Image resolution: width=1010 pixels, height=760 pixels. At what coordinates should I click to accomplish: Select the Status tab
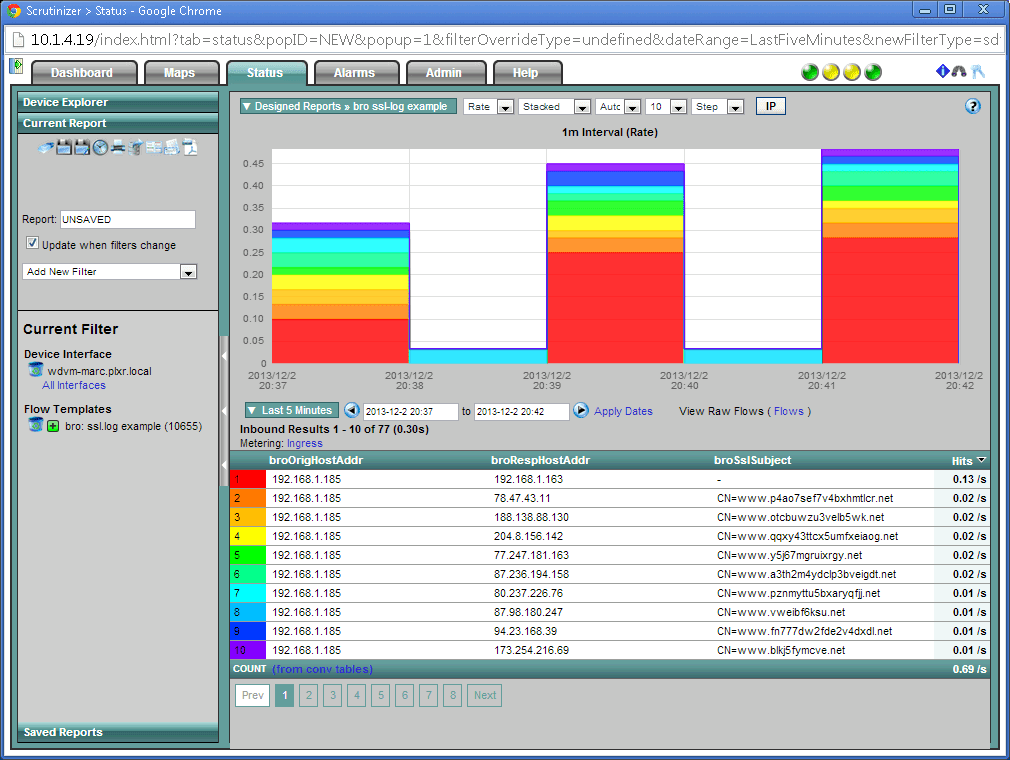[267, 73]
